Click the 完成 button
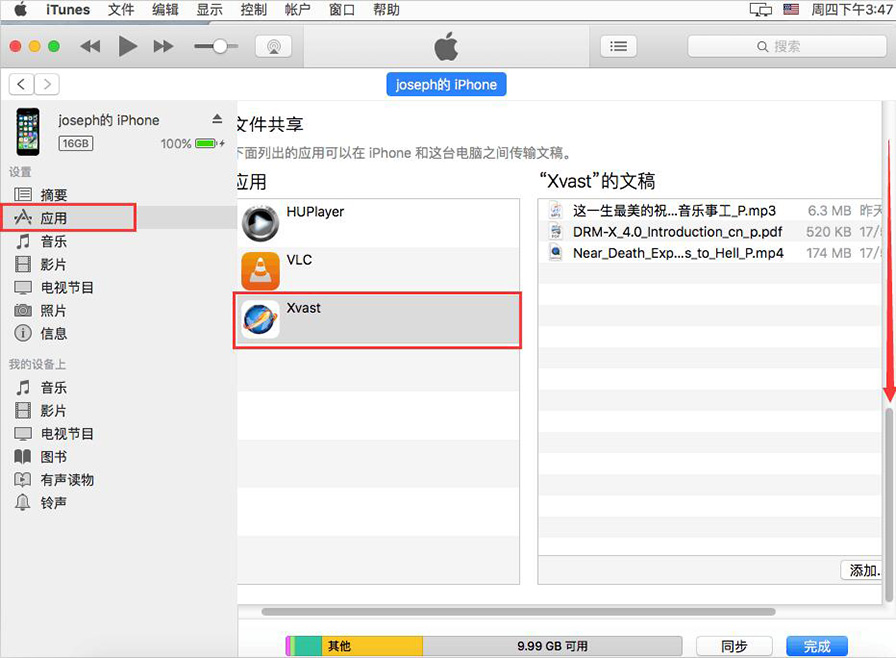The width and height of the screenshot is (896, 658). coord(818,645)
